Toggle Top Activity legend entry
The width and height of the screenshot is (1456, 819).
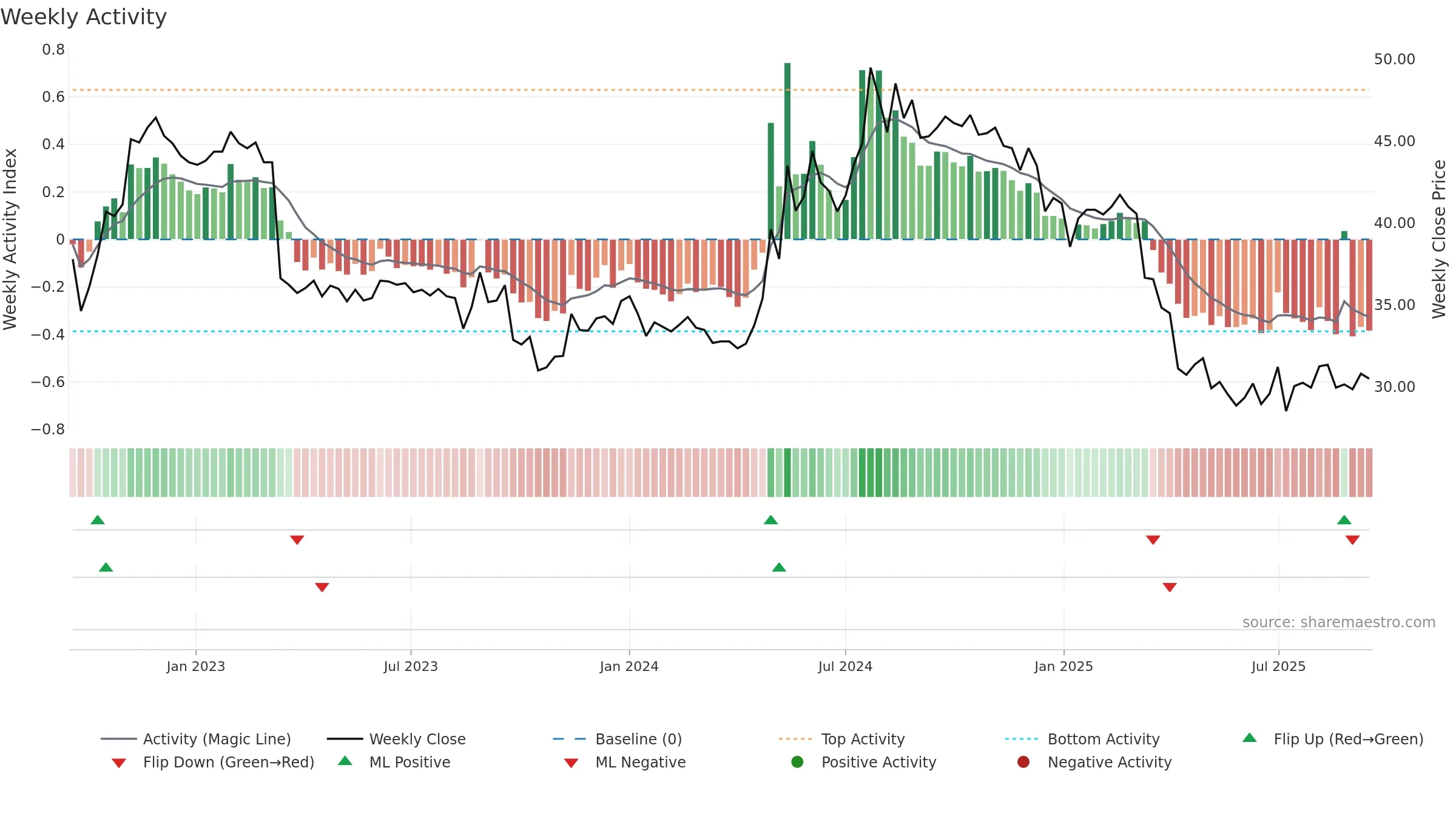pos(842,739)
